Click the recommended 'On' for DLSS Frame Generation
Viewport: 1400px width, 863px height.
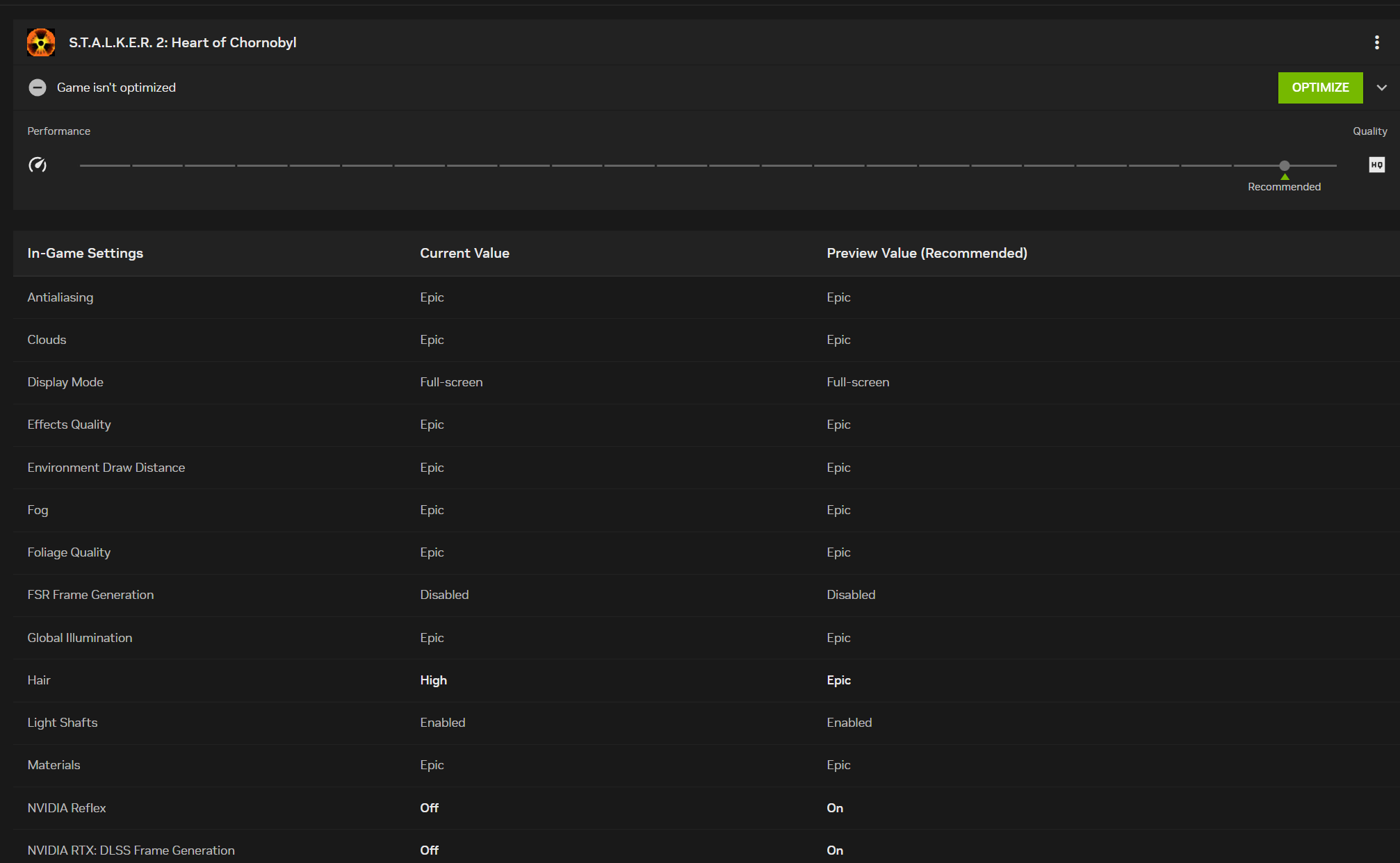coord(835,850)
